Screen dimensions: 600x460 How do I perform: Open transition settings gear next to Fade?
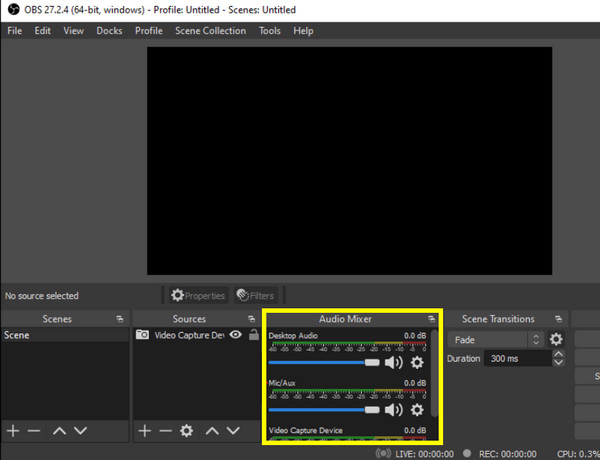pyautogui.click(x=556, y=339)
